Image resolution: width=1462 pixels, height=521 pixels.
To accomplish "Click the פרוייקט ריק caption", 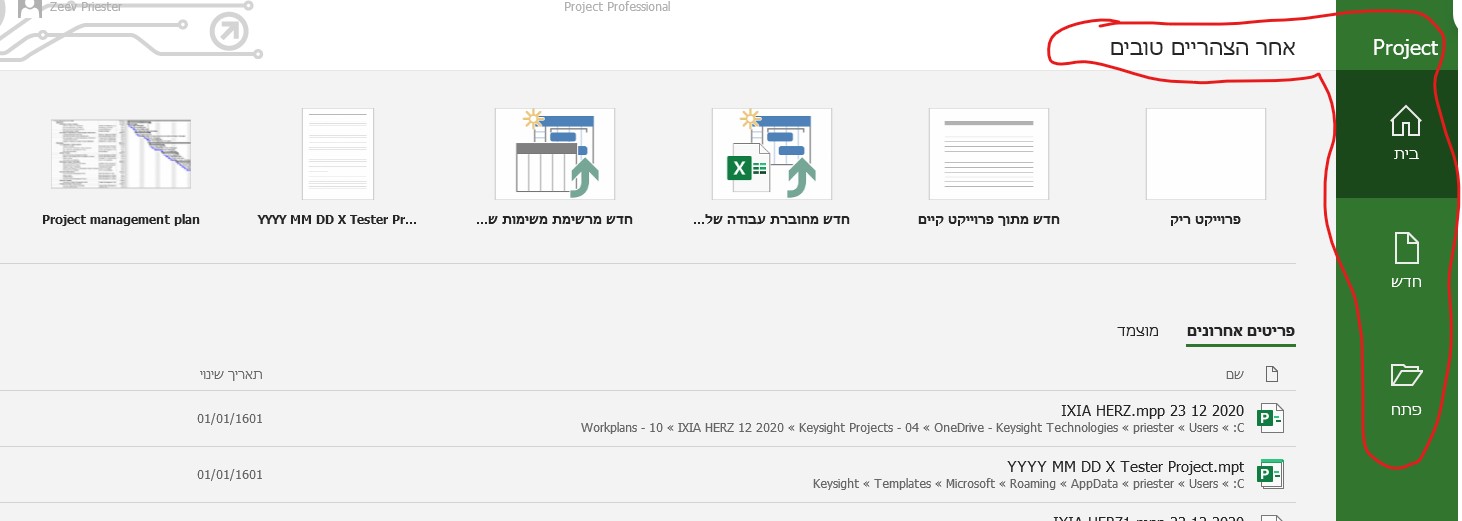I will (x=1205, y=220).
